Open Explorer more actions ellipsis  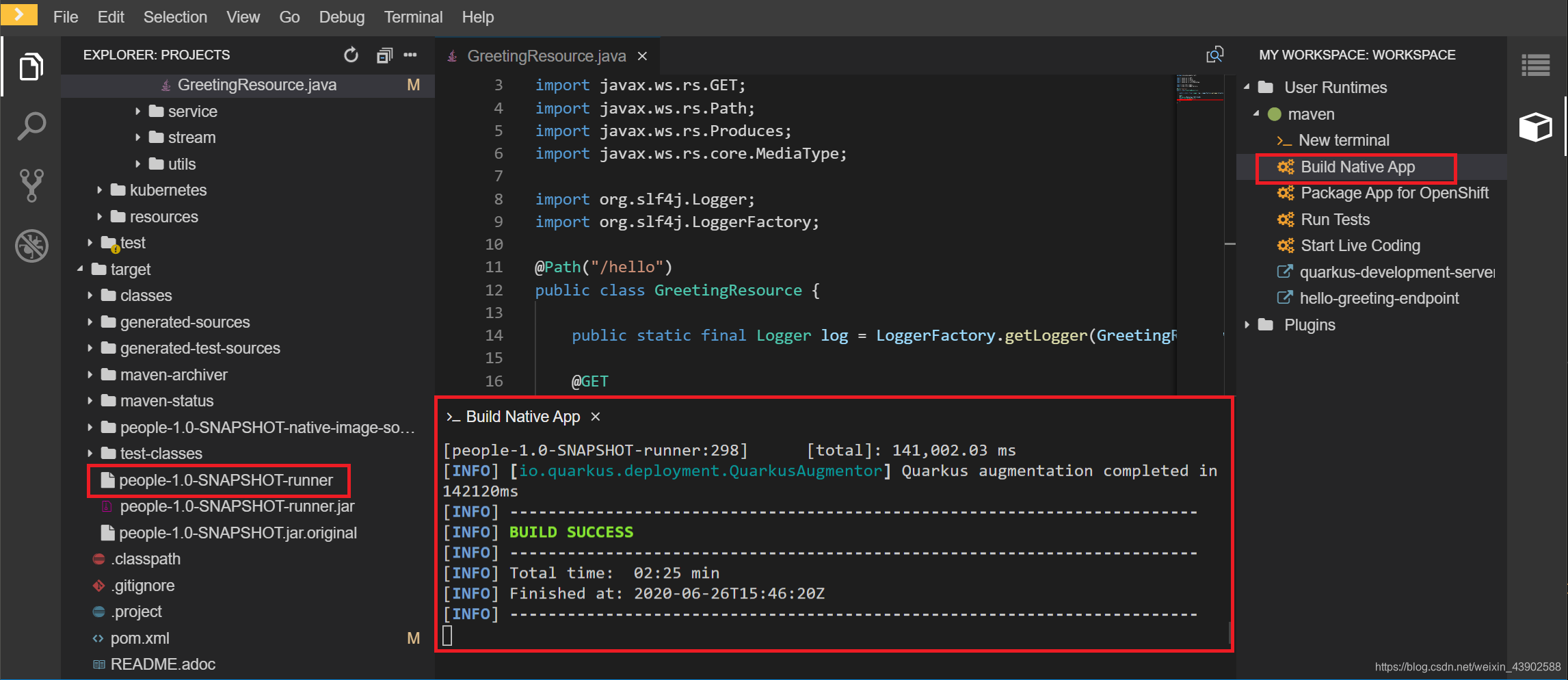point(410,55)
